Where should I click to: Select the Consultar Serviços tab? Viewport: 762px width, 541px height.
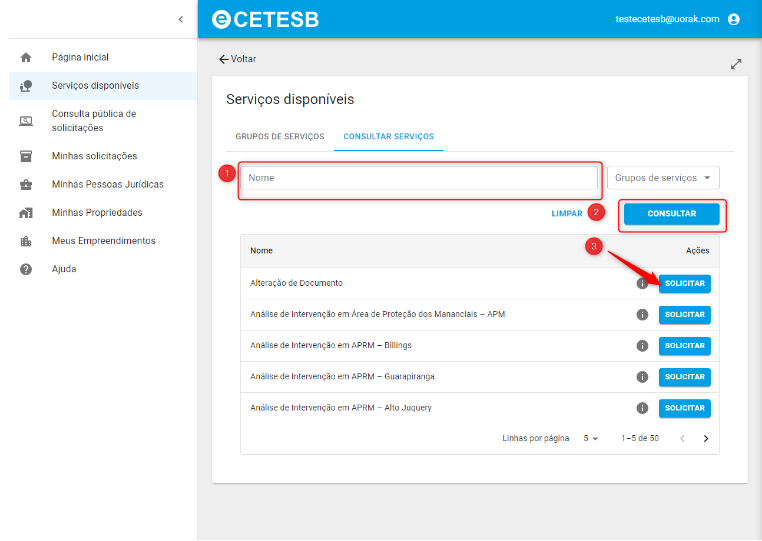[x=388, y=137]
